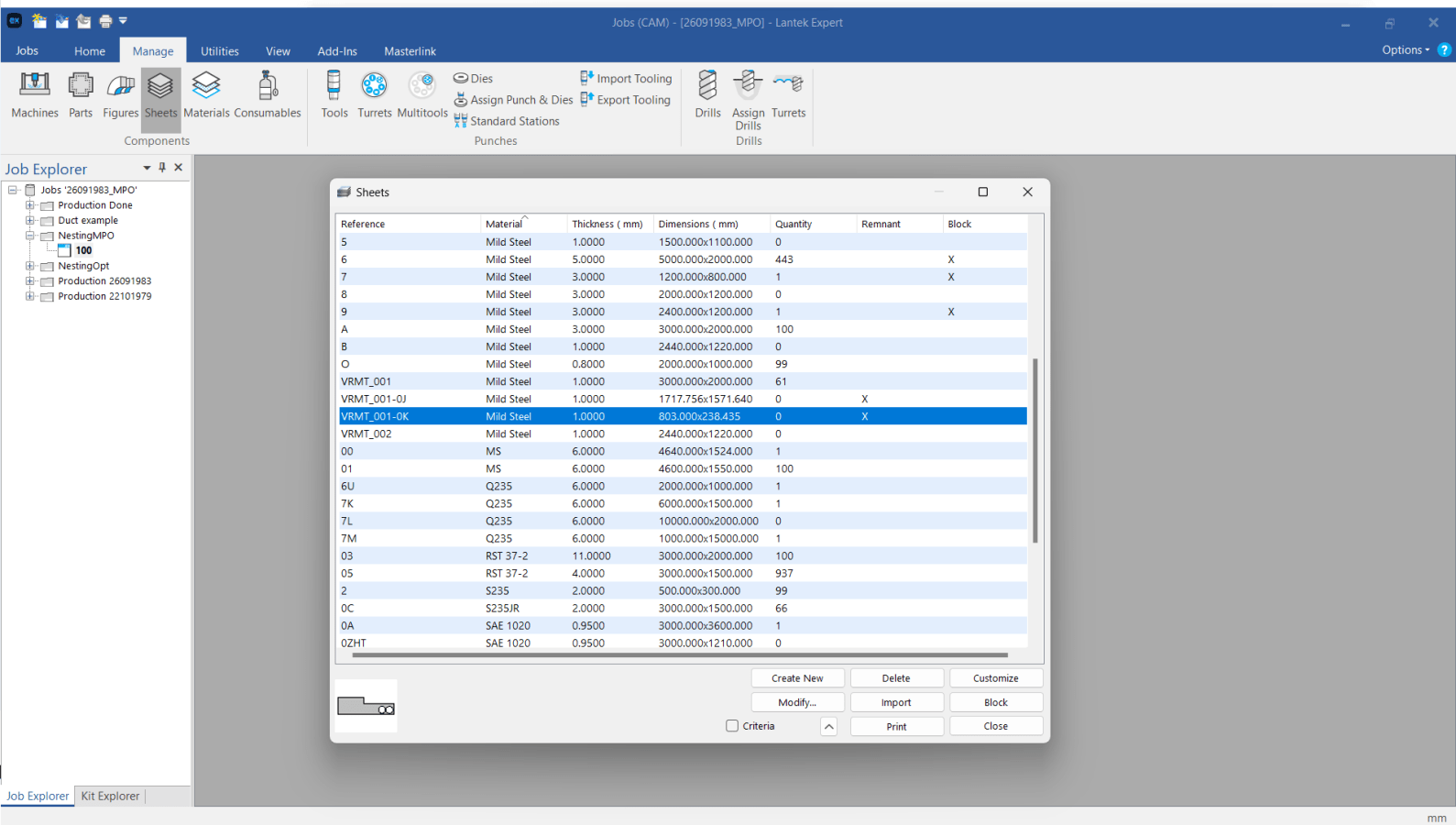Open the Import Tooling command
The width and height of the screenshot is (1456, 825).
pos(626,79)
